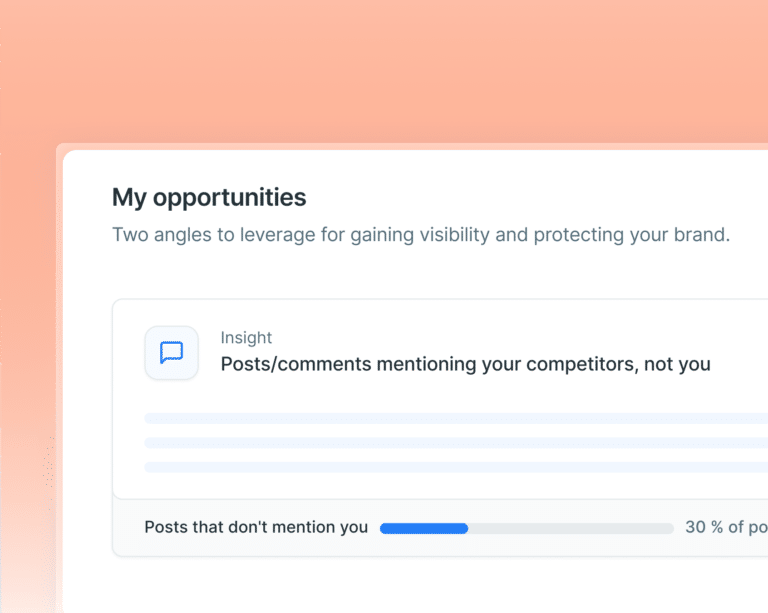Click the blue filled part of progress bar
This screenshot has height=613, width=768.
[424, 528]
